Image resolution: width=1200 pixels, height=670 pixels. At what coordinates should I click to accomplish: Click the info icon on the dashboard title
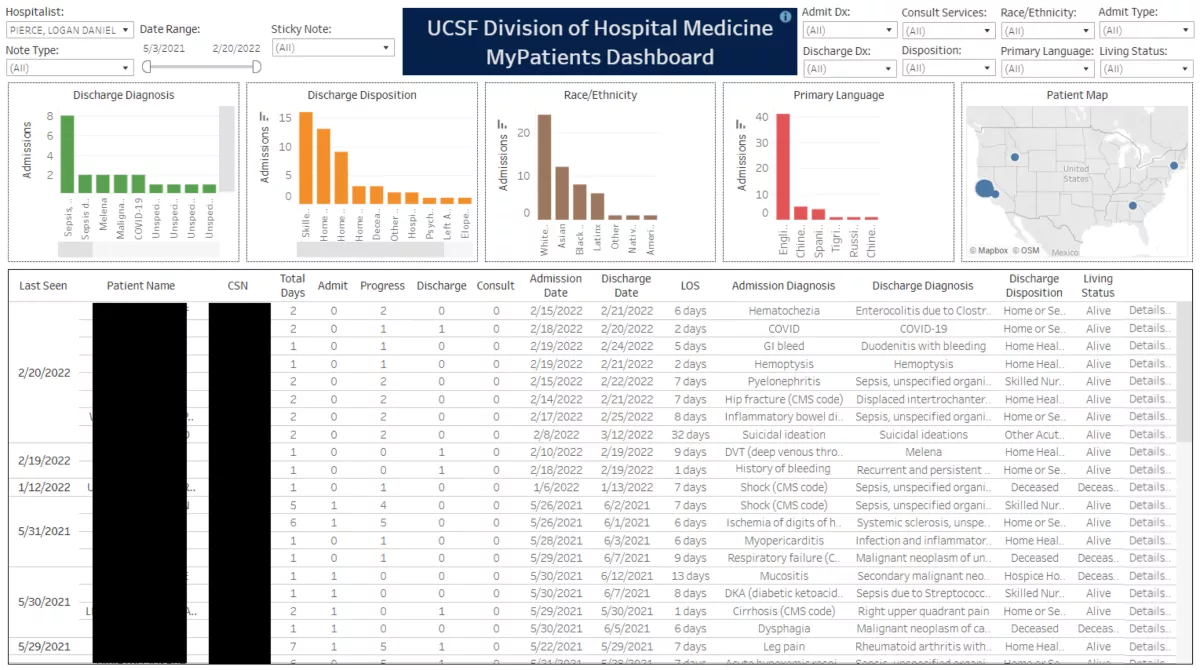[x=785, y=17]
